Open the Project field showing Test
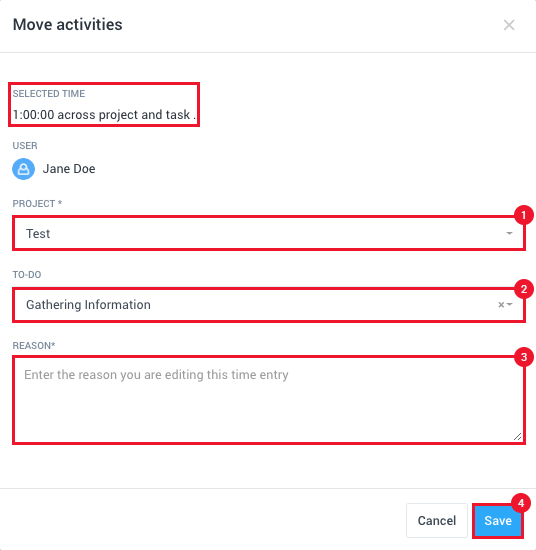Viewport: 536px width, 550px height. tap(269, 233)
